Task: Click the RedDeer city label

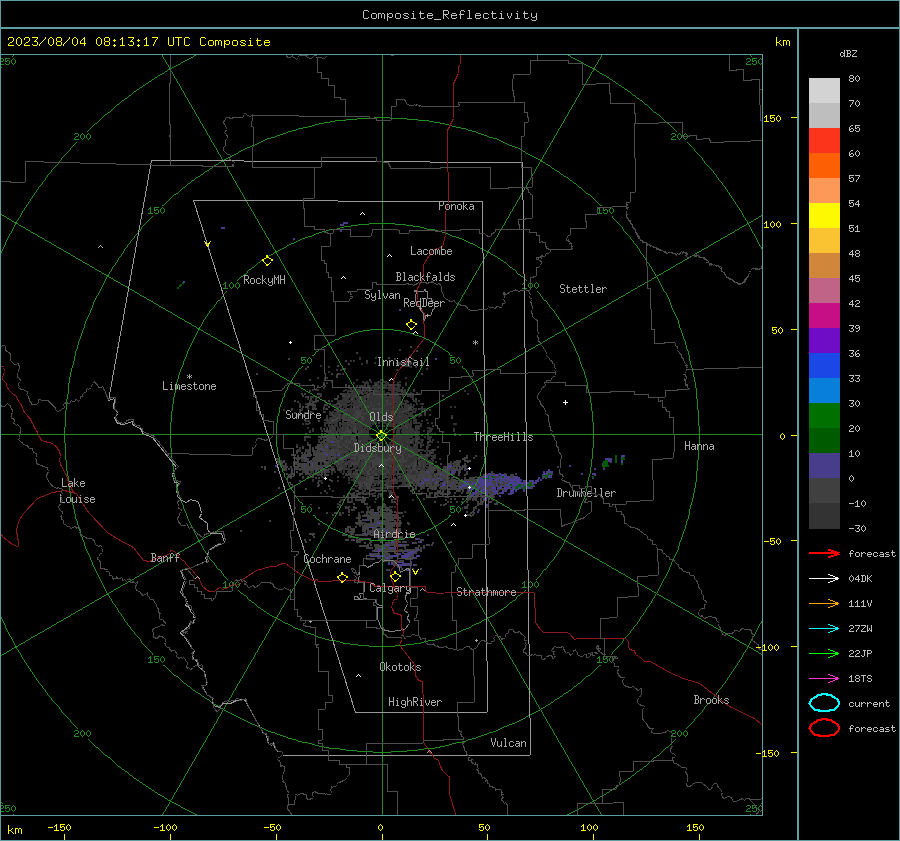Action: 424,303
